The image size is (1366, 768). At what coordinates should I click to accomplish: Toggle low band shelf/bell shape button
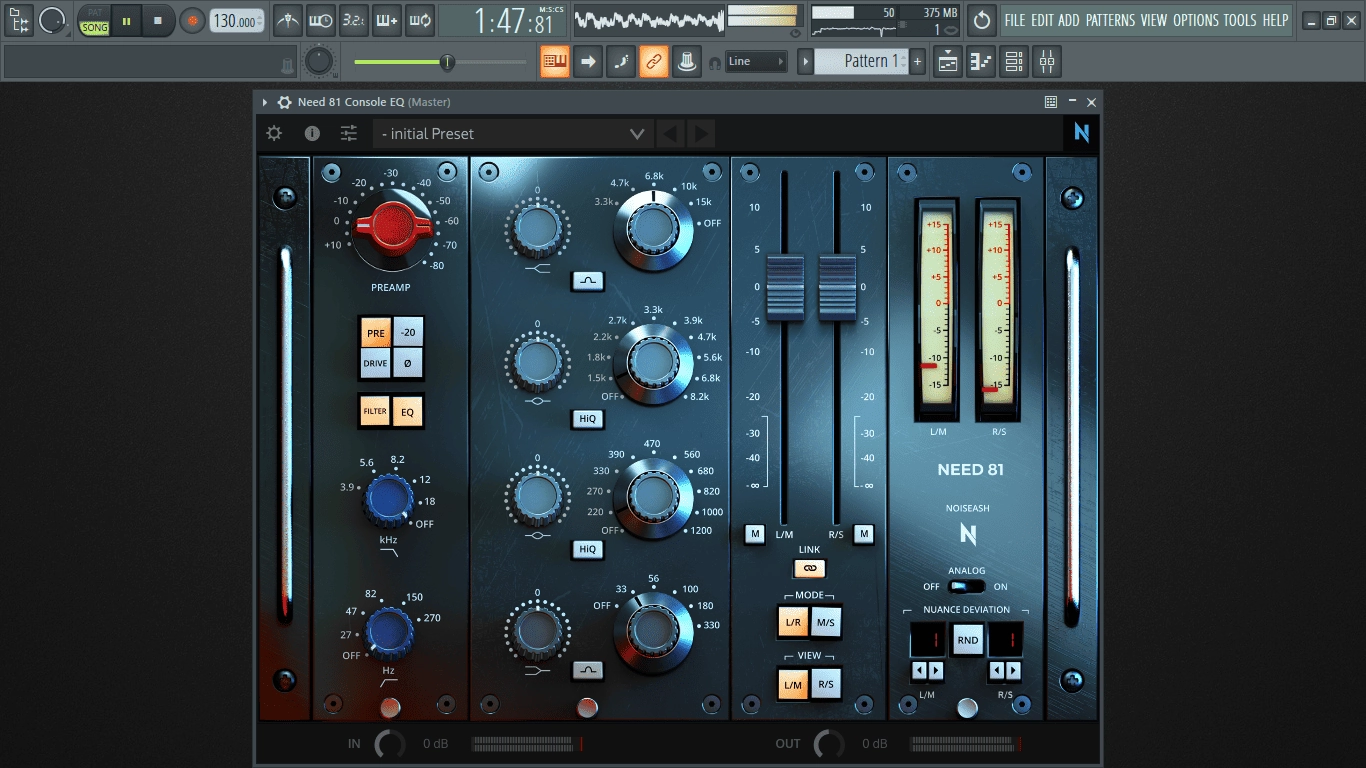coord(588,671)
